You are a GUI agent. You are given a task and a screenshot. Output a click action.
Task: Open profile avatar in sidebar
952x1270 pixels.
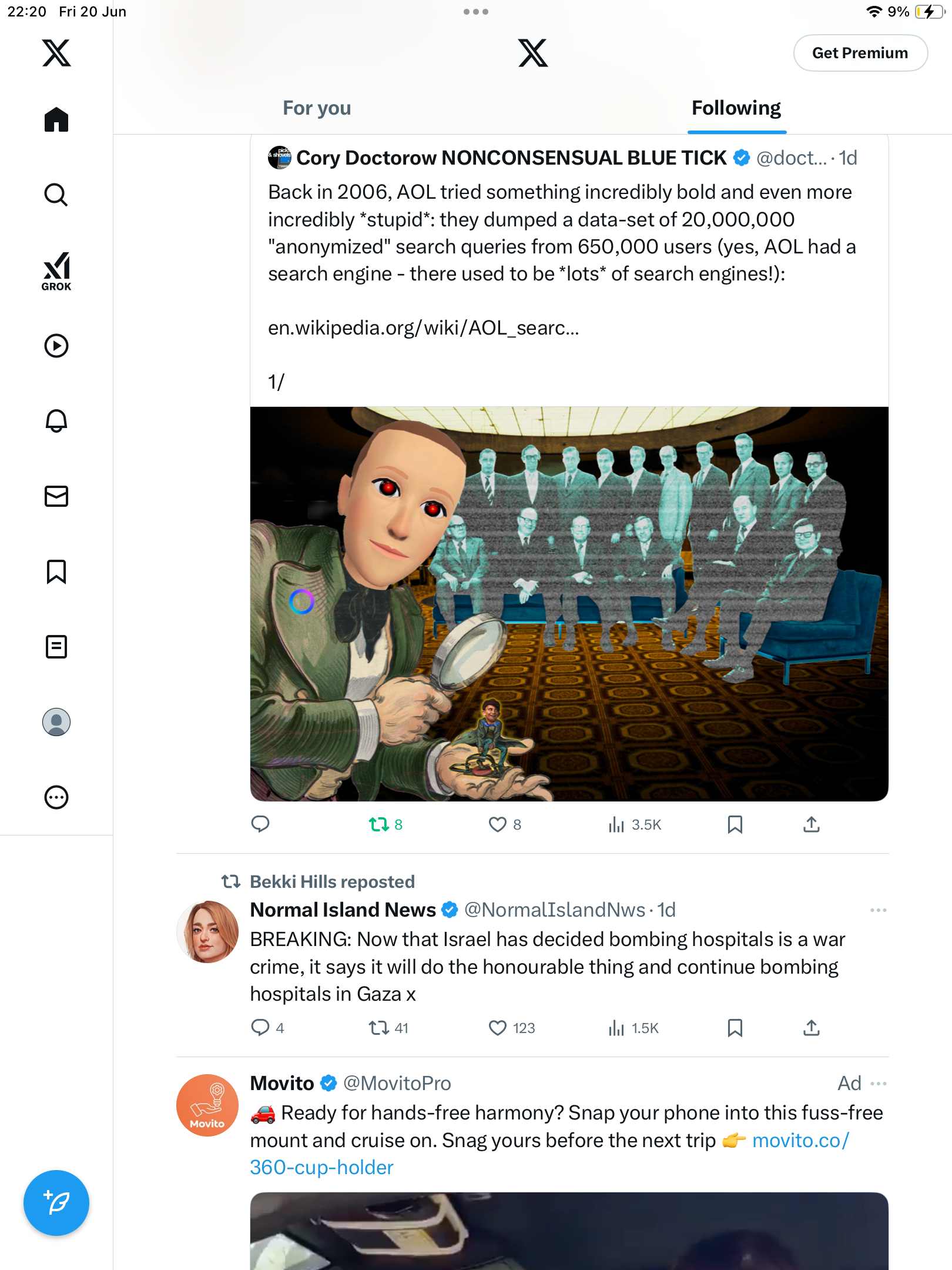56,722
